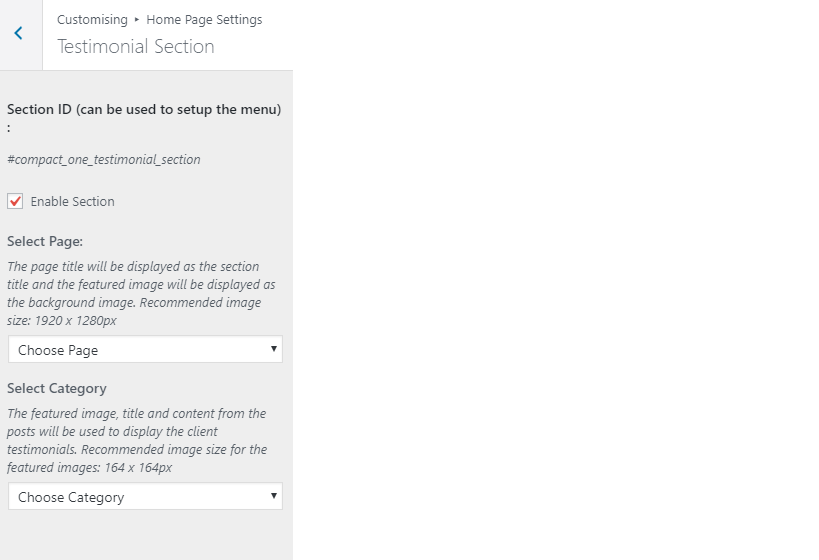Click the Testimonial Section heading
This screenshot has width=819, height=560.
coord(136,46)
